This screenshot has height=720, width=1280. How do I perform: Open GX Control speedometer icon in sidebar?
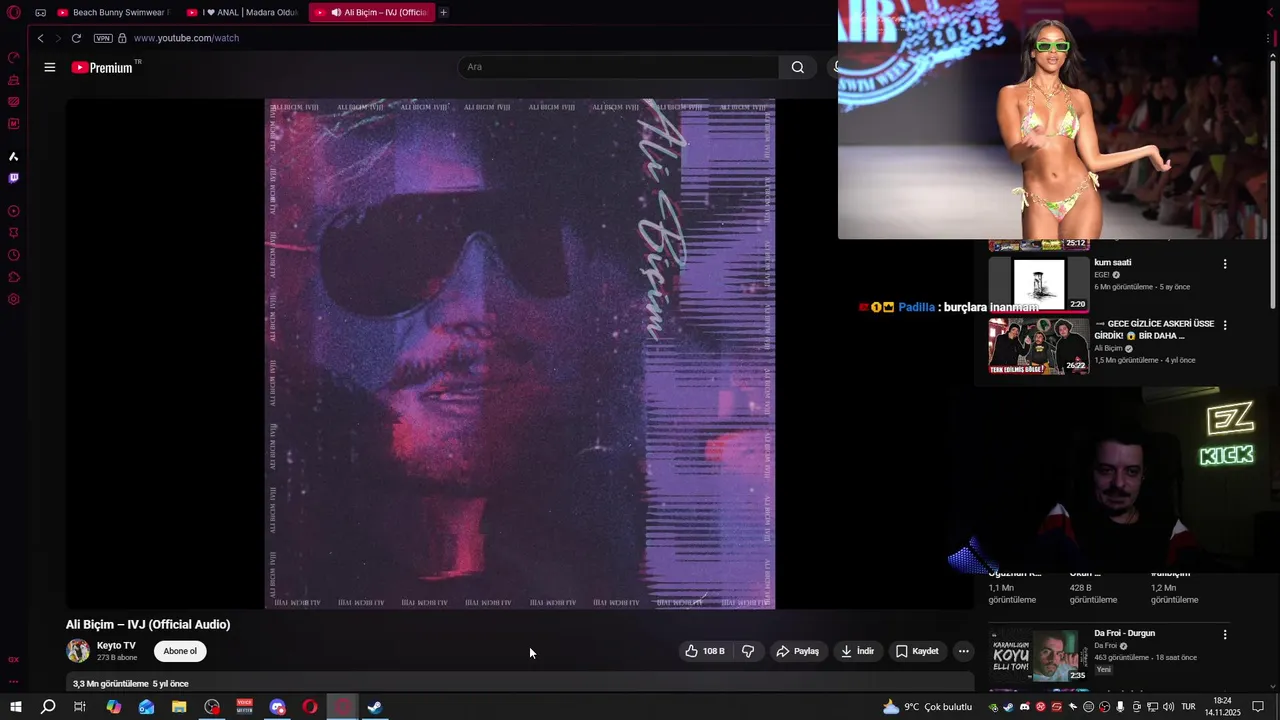tap(14, 57)
